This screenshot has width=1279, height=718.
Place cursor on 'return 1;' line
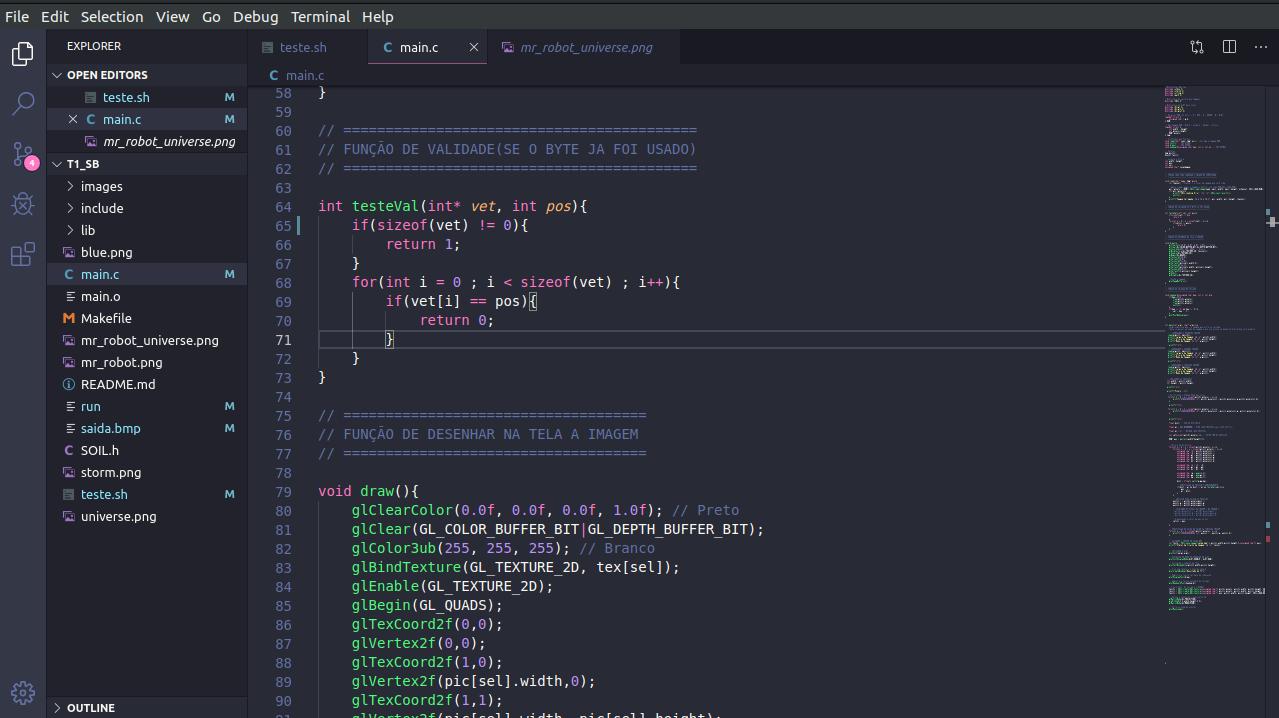coord(423,244)
